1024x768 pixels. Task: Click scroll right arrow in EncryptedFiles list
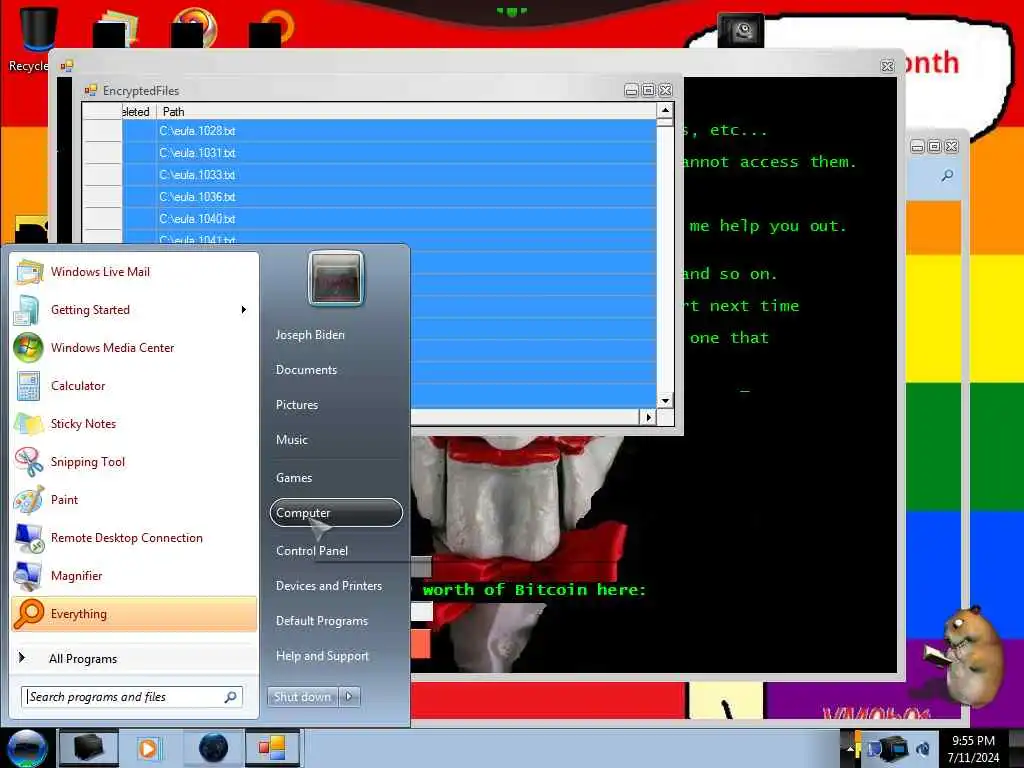[x=648, y=417]
